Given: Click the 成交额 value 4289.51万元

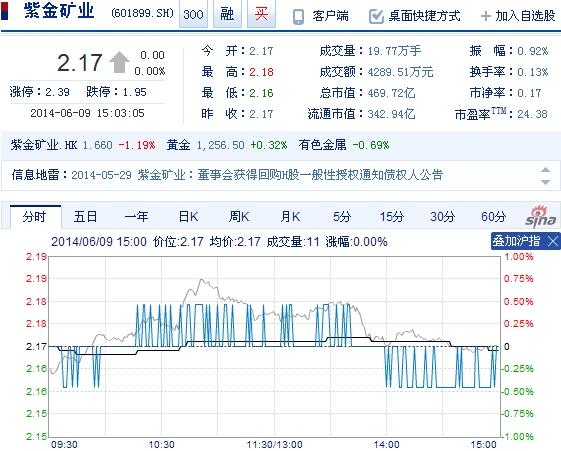Looking at the screenshot, I should (400, 72).
